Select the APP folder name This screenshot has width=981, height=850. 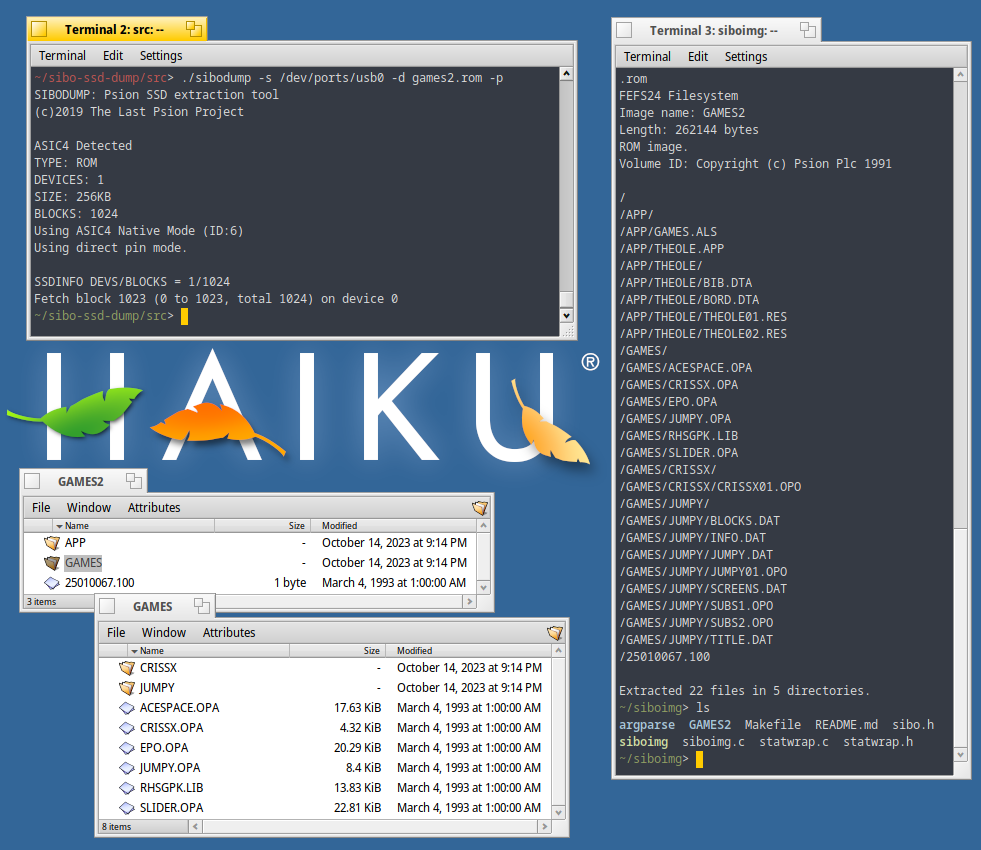[x=75, y=543]
